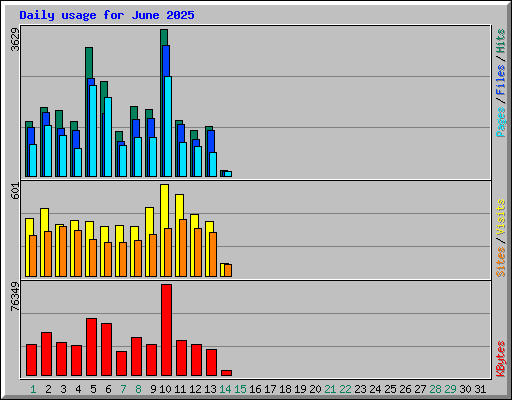512x400 pixels.
Task: Click day 7 on the x-axis
Action: coord(123,389)
